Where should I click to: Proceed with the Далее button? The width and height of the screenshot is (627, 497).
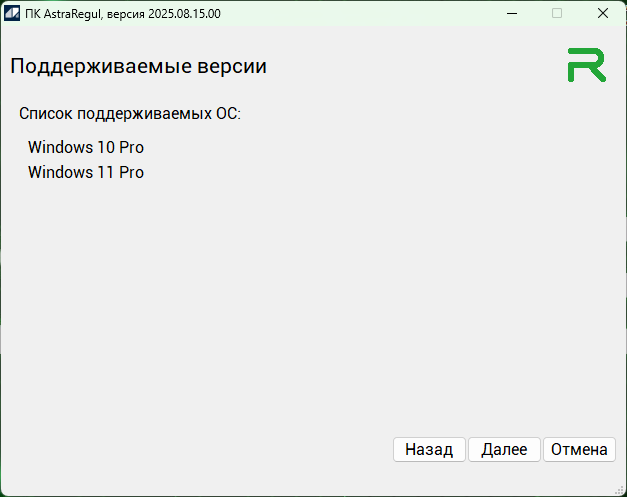[x=504, y=450]
